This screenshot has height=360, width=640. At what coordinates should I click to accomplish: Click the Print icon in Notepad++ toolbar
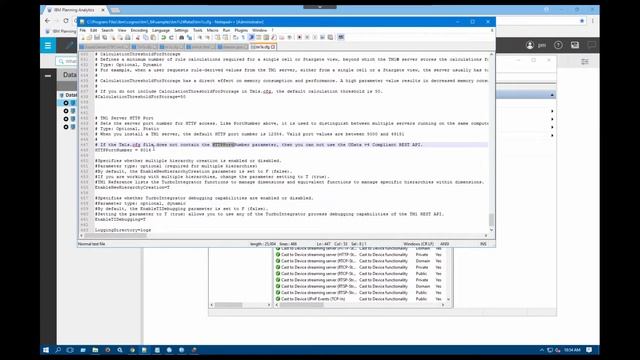(128, 37)
